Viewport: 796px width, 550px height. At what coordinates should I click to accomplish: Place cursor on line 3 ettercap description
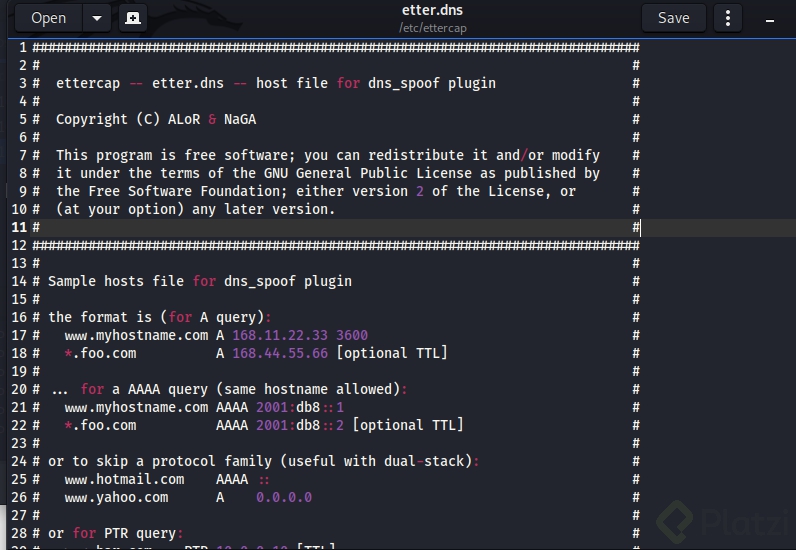point(276,83)
